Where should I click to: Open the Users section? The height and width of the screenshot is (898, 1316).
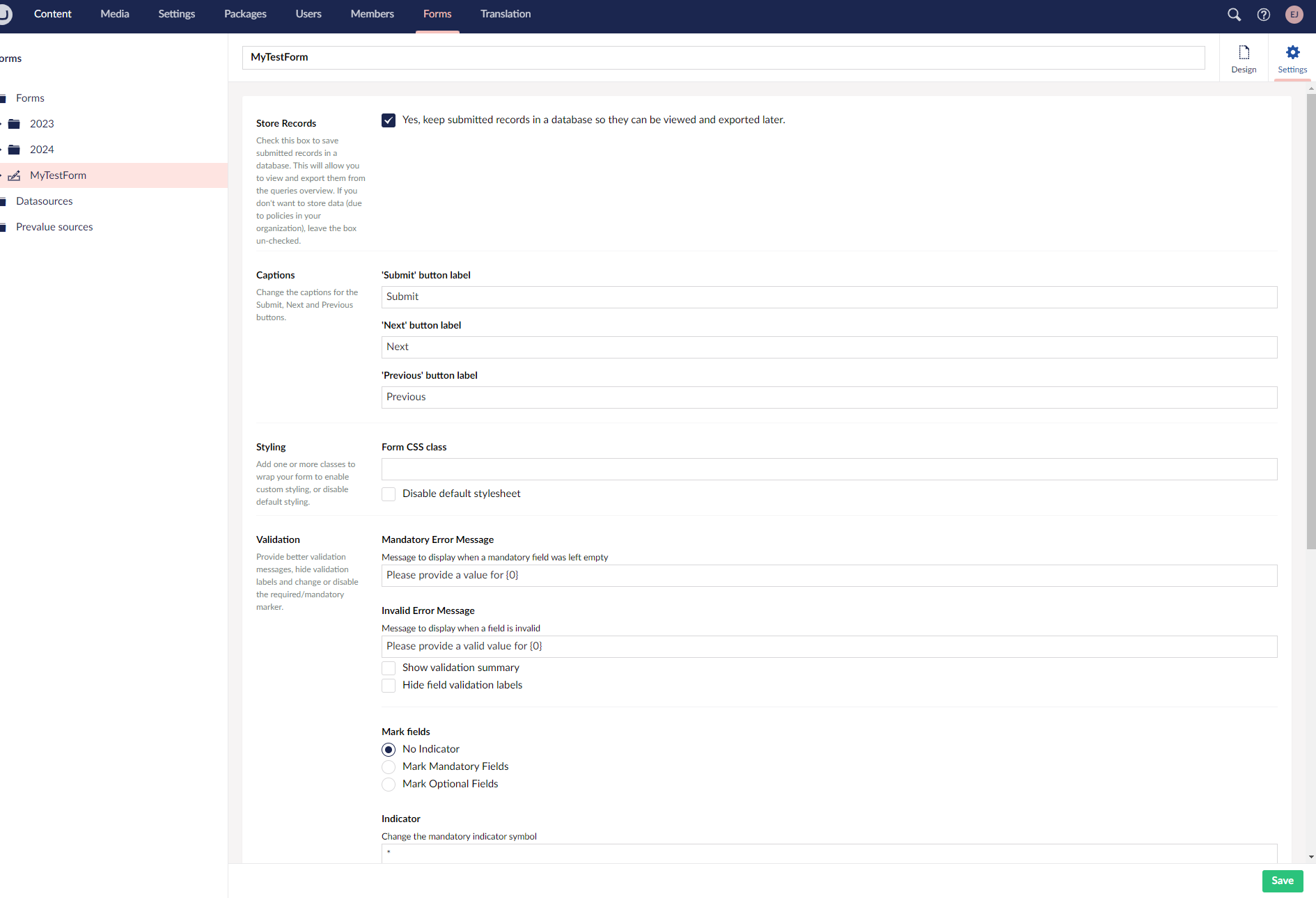click(x=308, y=14)
